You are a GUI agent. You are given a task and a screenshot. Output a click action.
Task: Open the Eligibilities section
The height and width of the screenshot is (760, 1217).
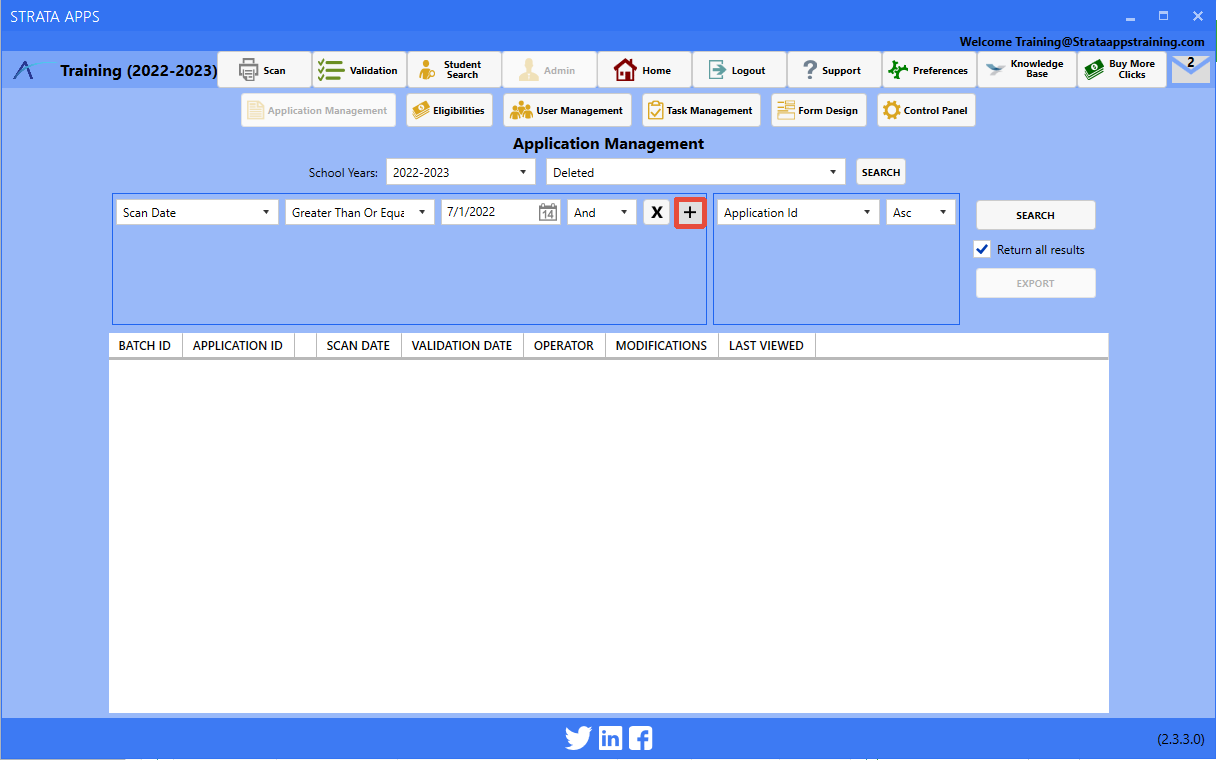(x=449, y=110)
